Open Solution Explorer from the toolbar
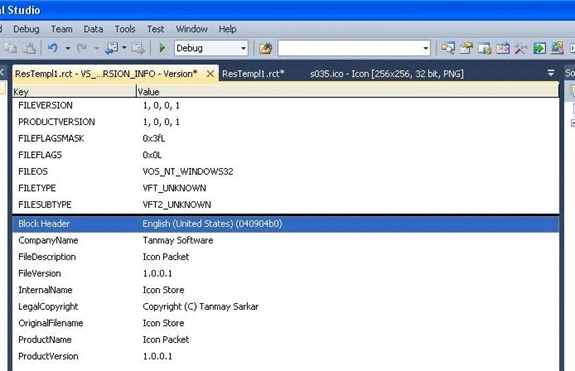Image resolution: width=575 pixels, height=371 pixels. pos(448,48)
